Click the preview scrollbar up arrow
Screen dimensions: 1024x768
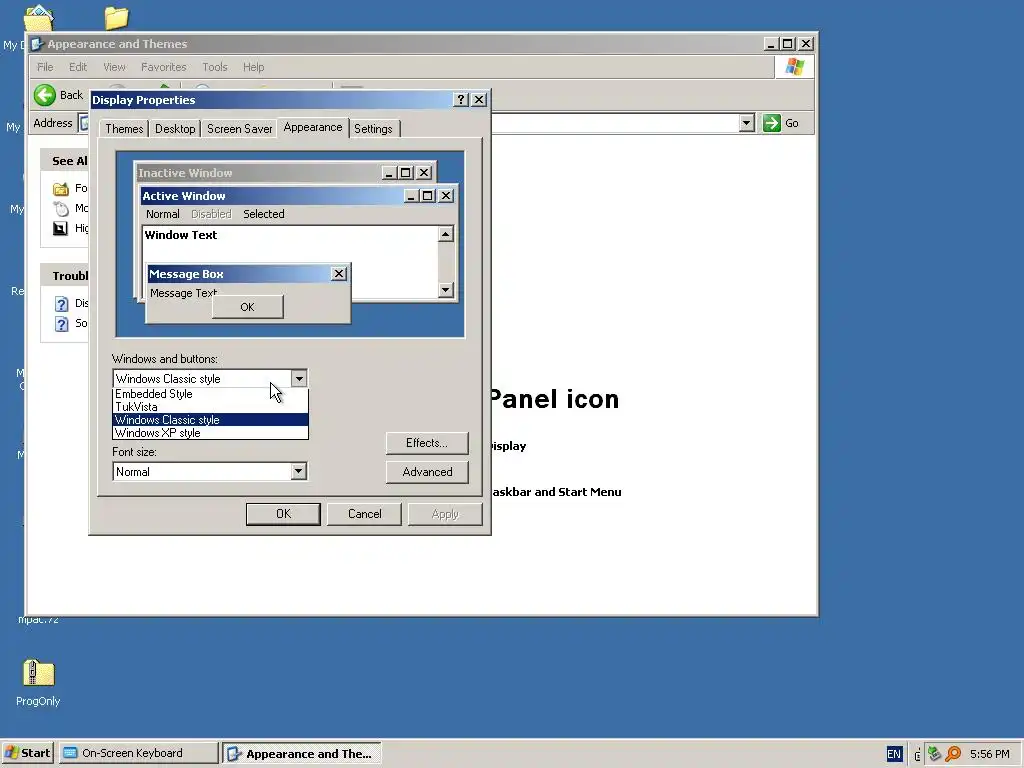(x=445, y=234)
